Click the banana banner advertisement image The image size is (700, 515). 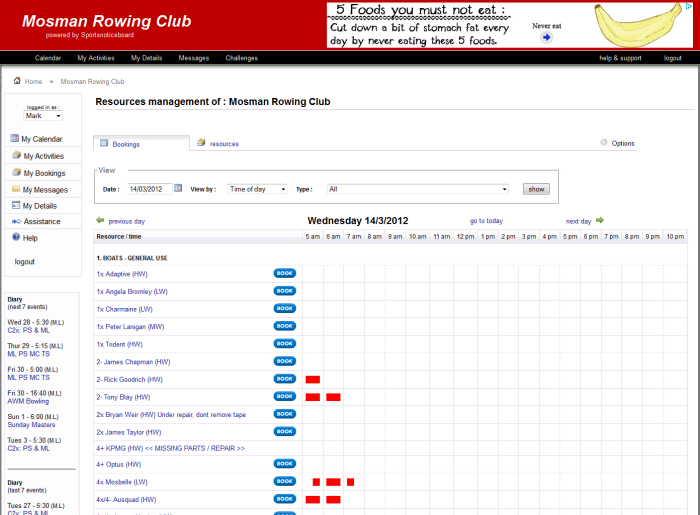click(638, 25)
